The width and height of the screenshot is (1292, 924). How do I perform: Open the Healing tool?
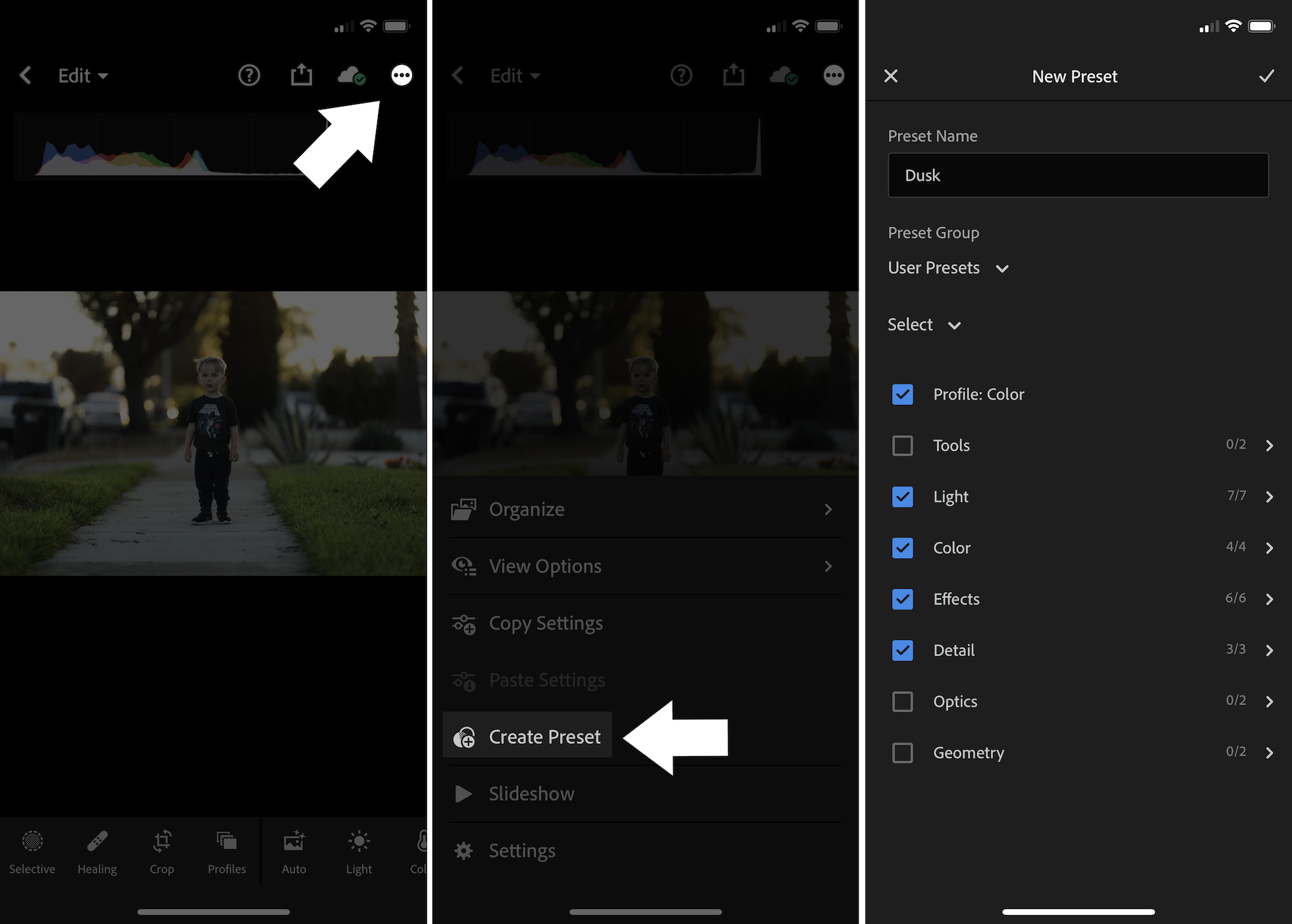97,851
